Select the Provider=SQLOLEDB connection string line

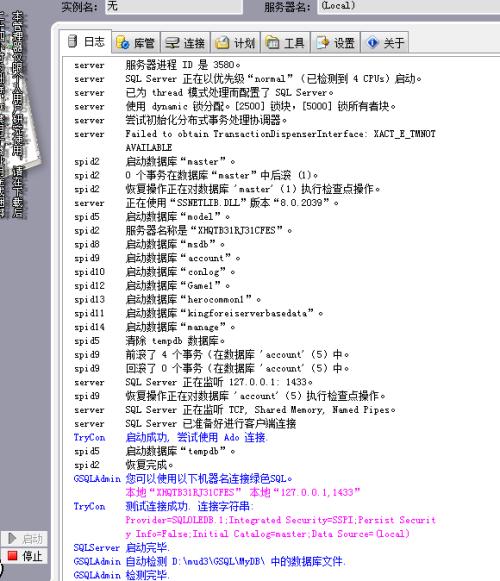[x=281, y=527]
